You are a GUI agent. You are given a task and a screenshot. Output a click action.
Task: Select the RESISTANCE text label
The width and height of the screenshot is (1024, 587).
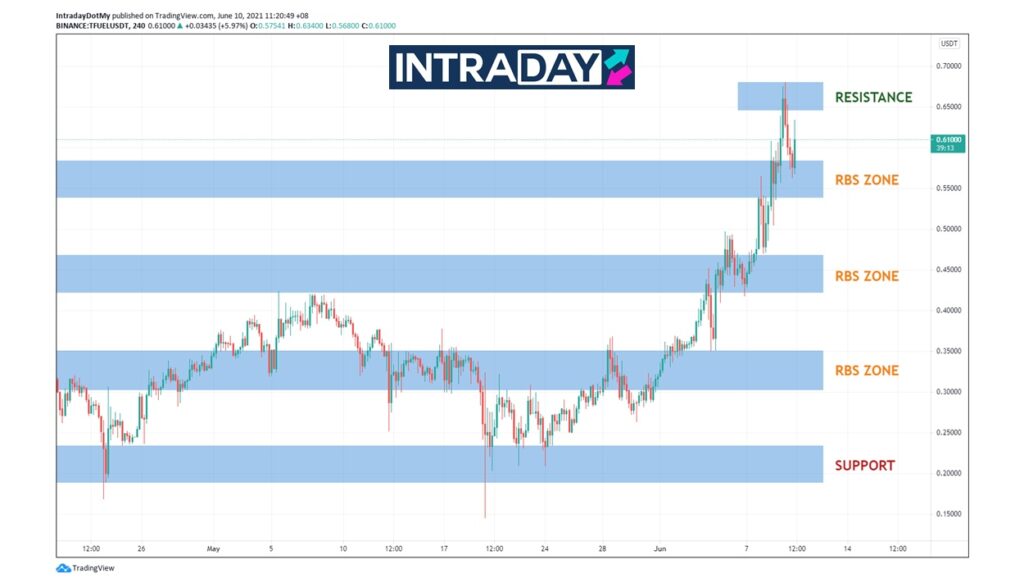click(x=873, y=97)
